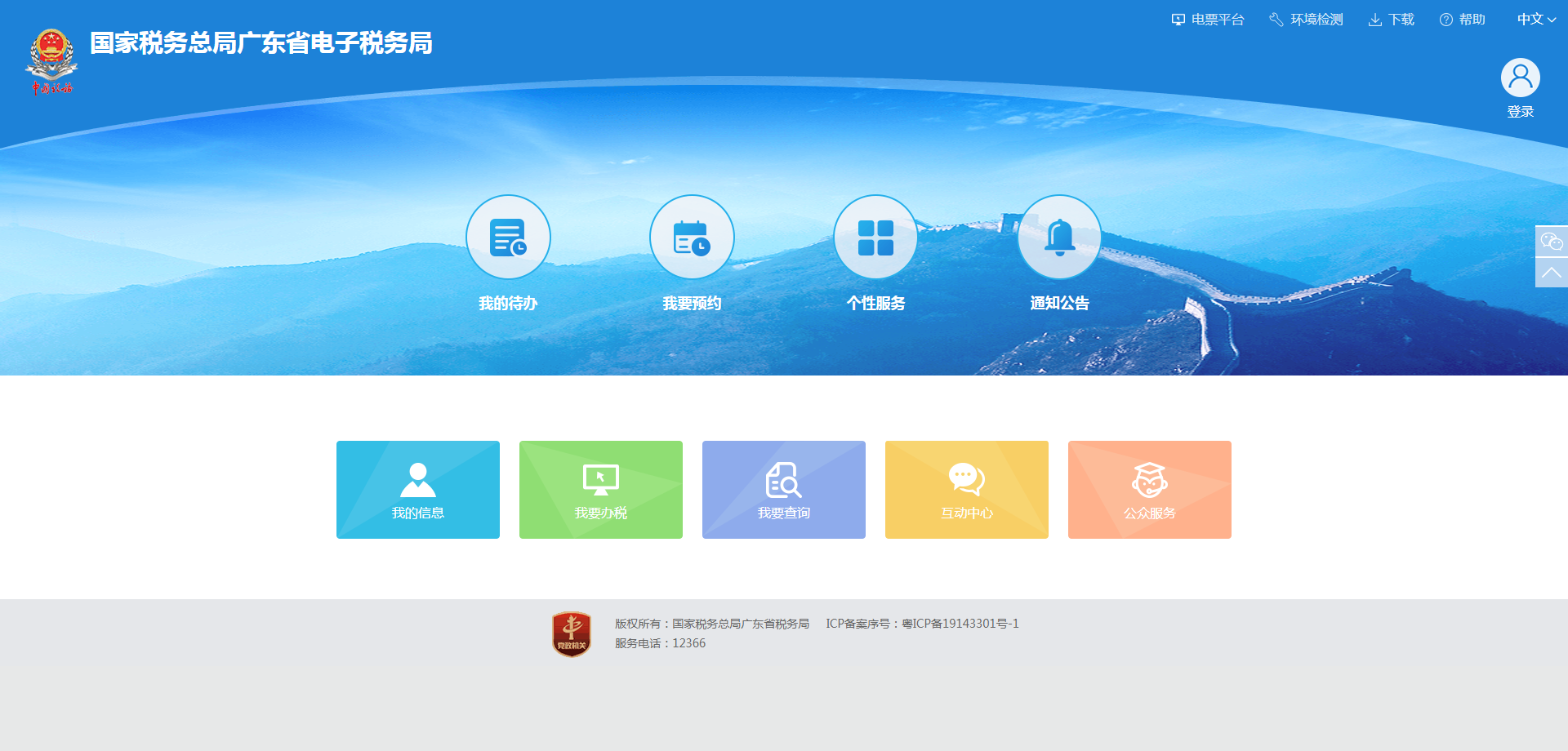Expand the 中文 language dropdown
Screen dimensions: 1568x751
tap(1536, 20)
